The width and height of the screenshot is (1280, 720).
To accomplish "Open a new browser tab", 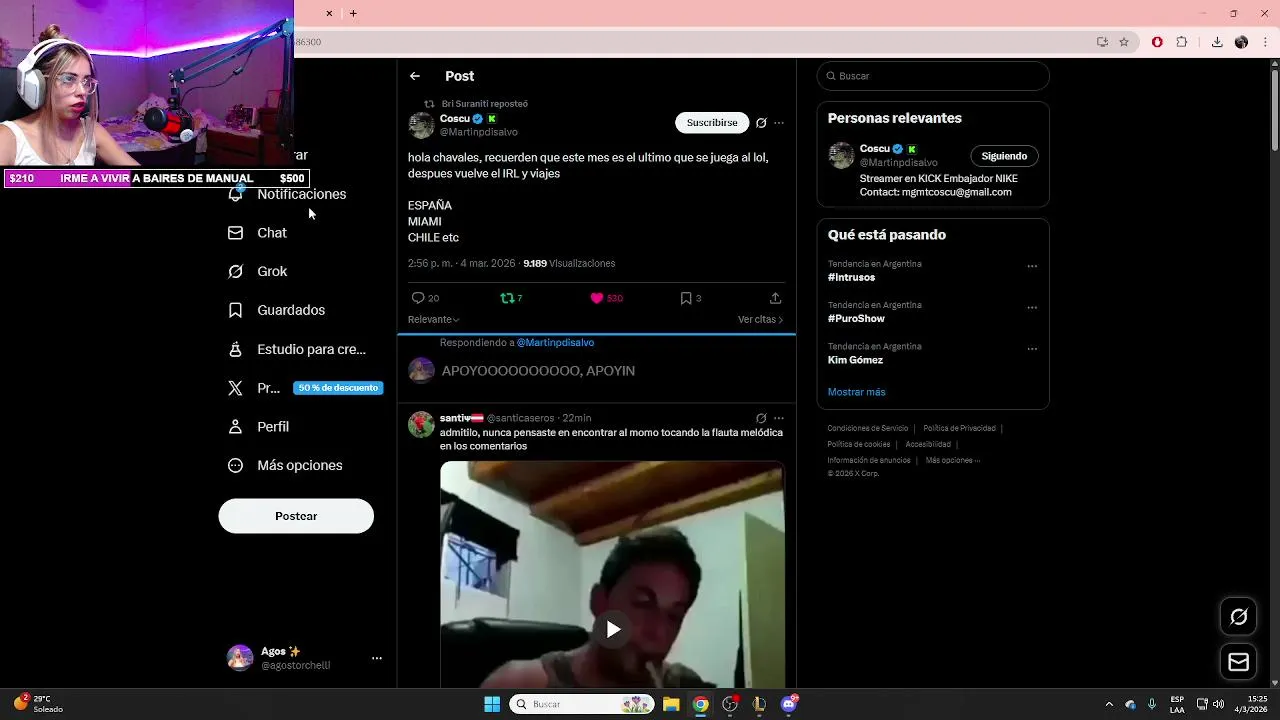I will coord(353,13).
